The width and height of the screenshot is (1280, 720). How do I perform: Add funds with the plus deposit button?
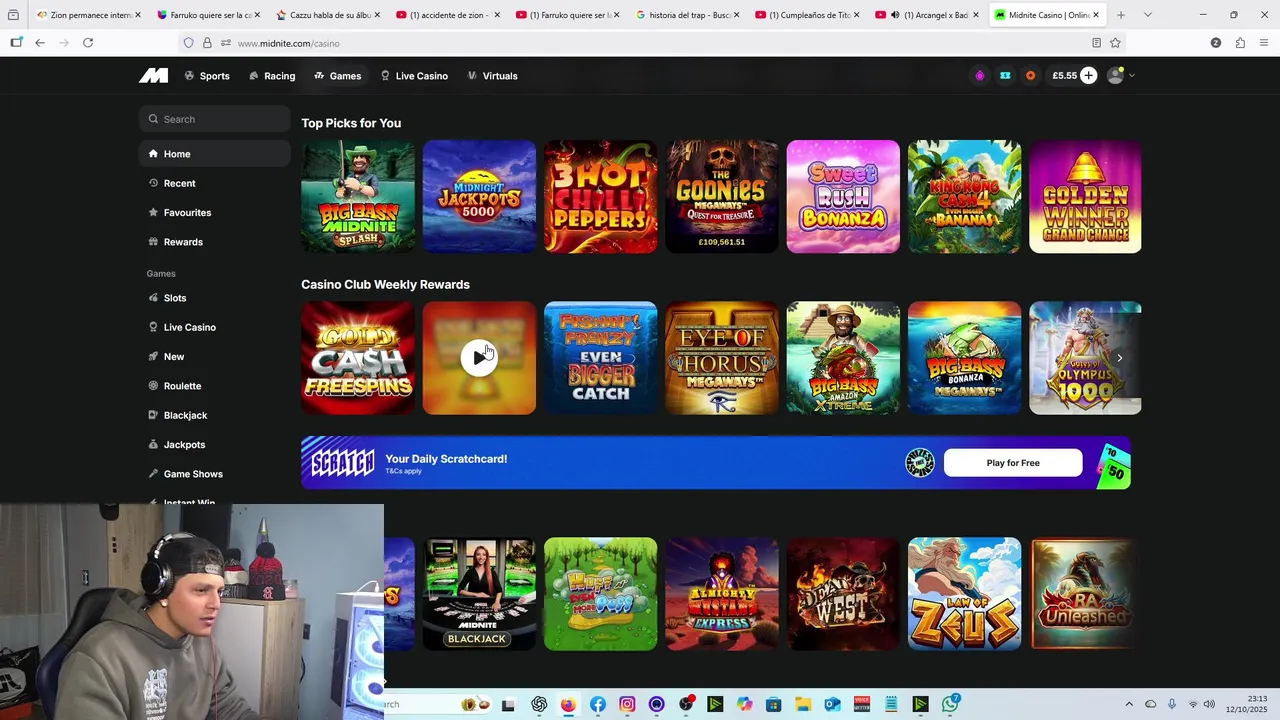point(1088,75)
